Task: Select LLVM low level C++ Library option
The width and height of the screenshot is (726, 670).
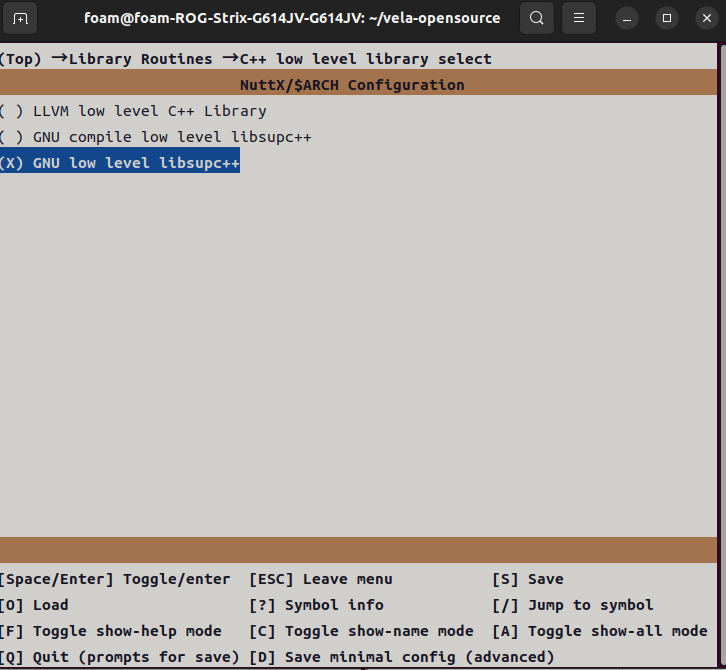Action: [x=133, y=111]
